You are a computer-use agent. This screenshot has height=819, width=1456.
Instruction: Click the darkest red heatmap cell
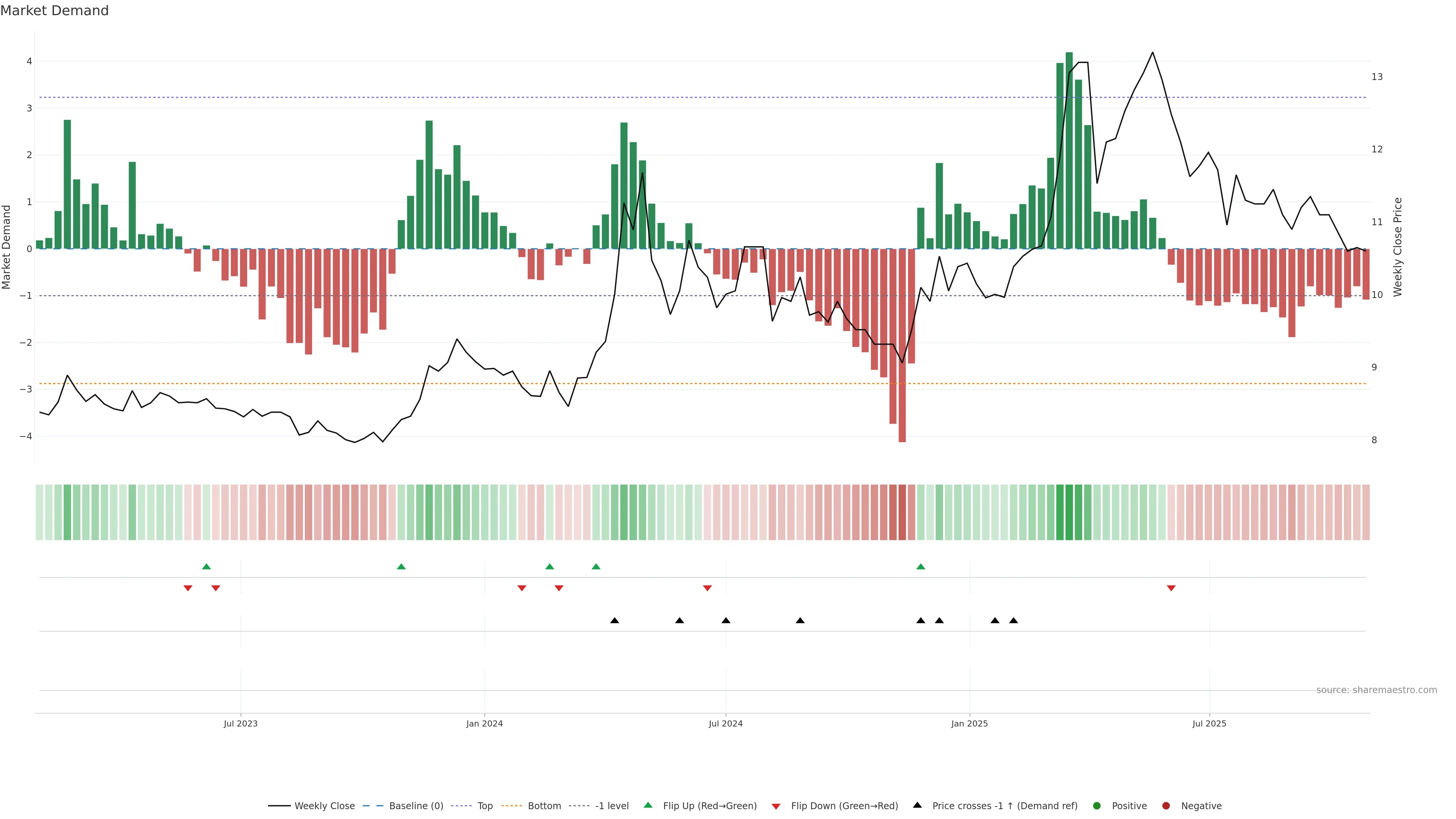[902, 512]
